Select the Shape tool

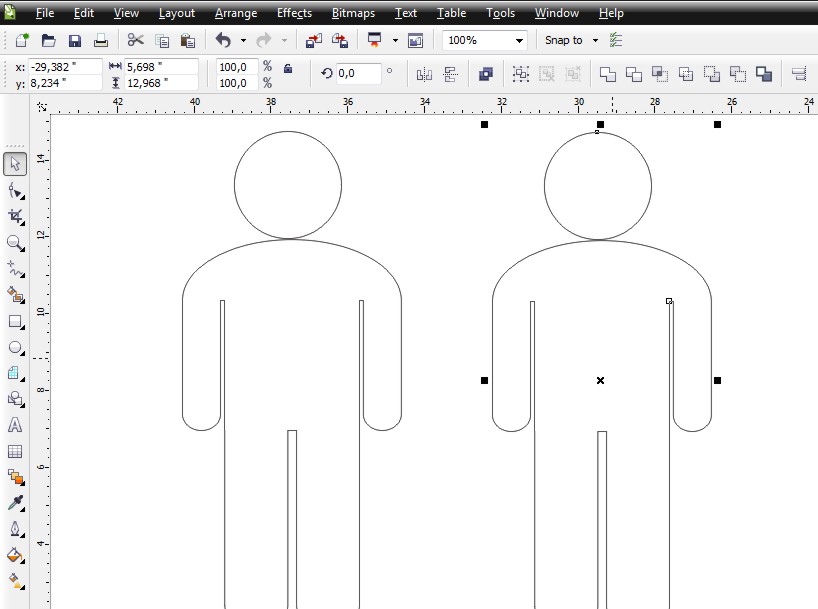point(14,189)
